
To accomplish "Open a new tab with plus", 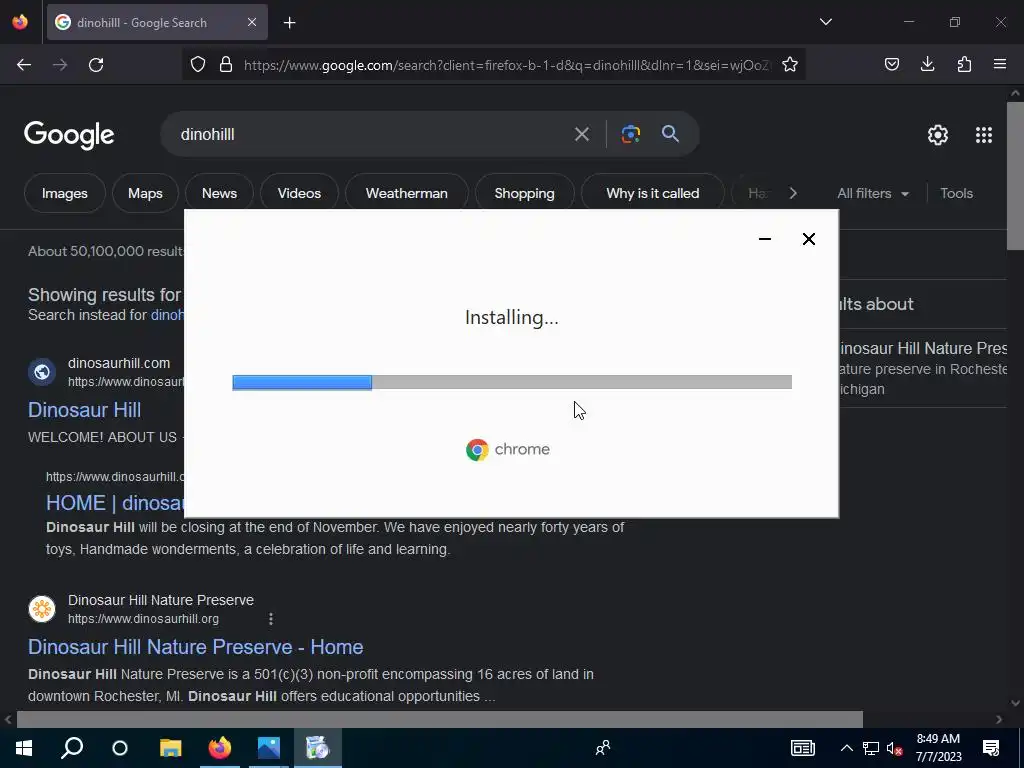I will pyautogui.click(x=289, y=23).
